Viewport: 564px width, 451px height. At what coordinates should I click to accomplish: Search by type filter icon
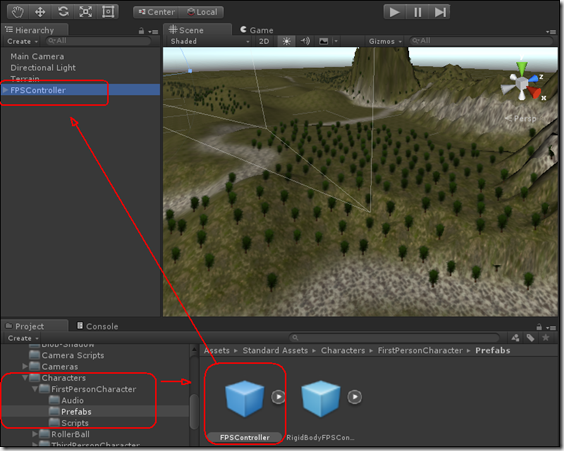click(515, 338)
